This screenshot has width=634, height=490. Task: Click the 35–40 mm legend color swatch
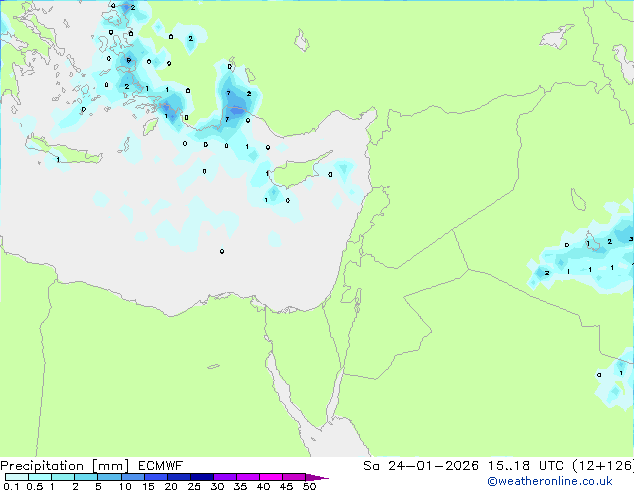click(248, 477)
